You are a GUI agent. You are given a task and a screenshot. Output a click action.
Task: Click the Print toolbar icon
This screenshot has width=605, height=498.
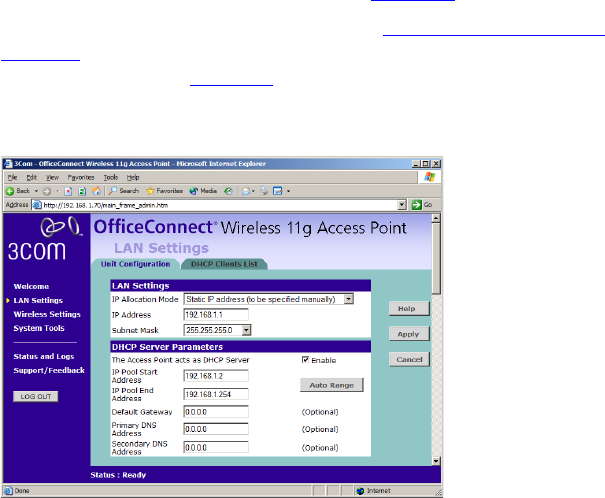264,191
